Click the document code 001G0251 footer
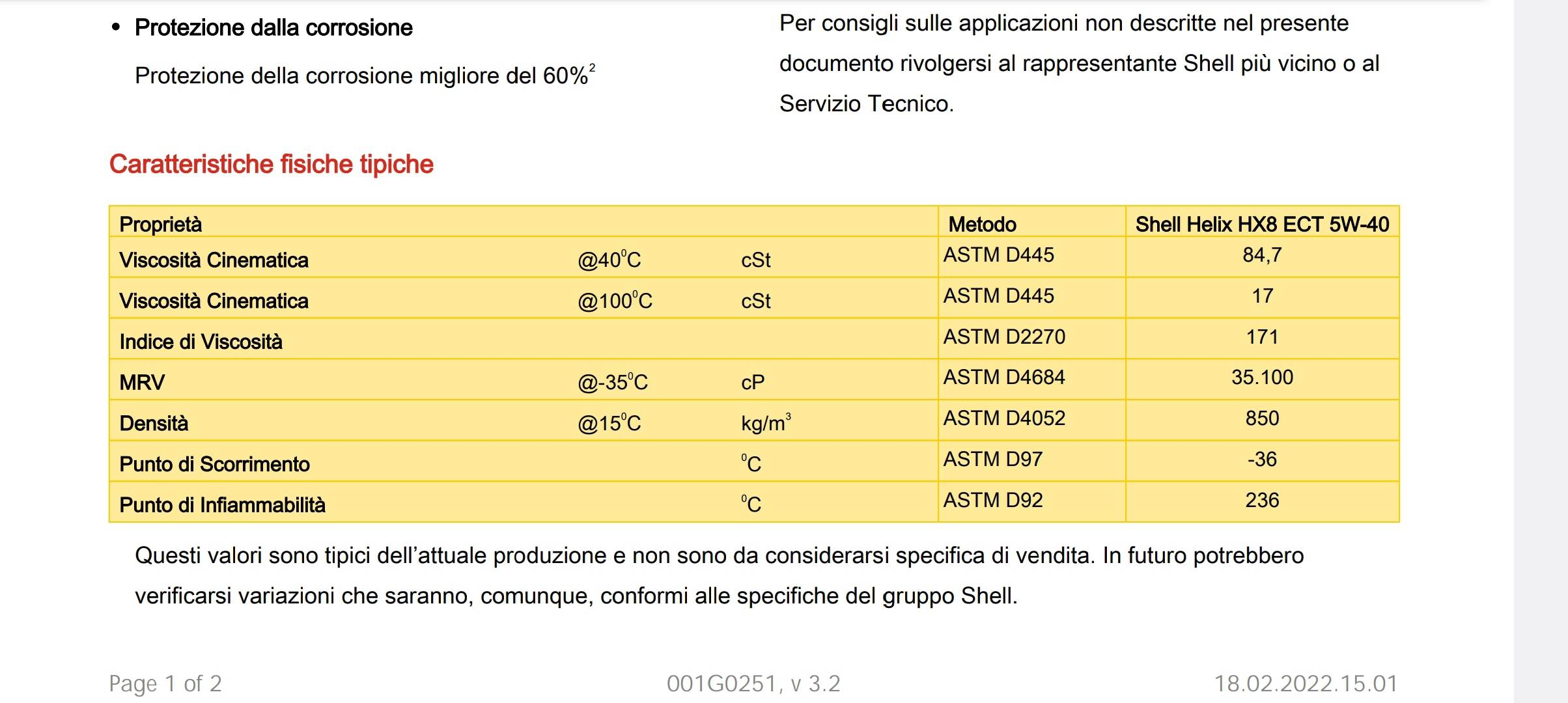The width and height of the screenshot is (1568, 703). (x=753, y=683)
